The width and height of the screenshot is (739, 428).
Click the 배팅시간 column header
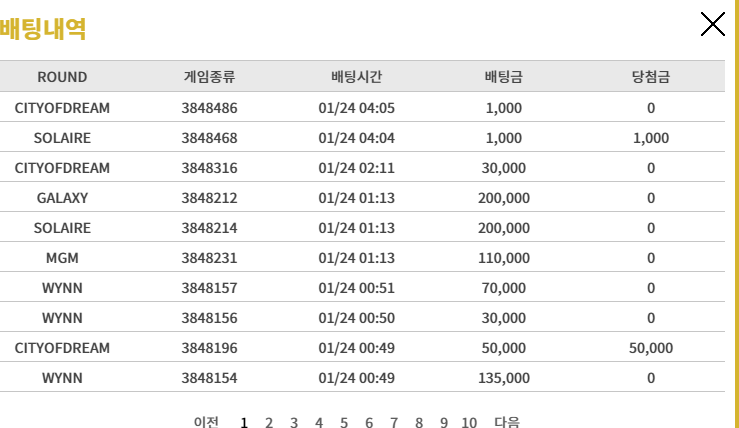356,76
